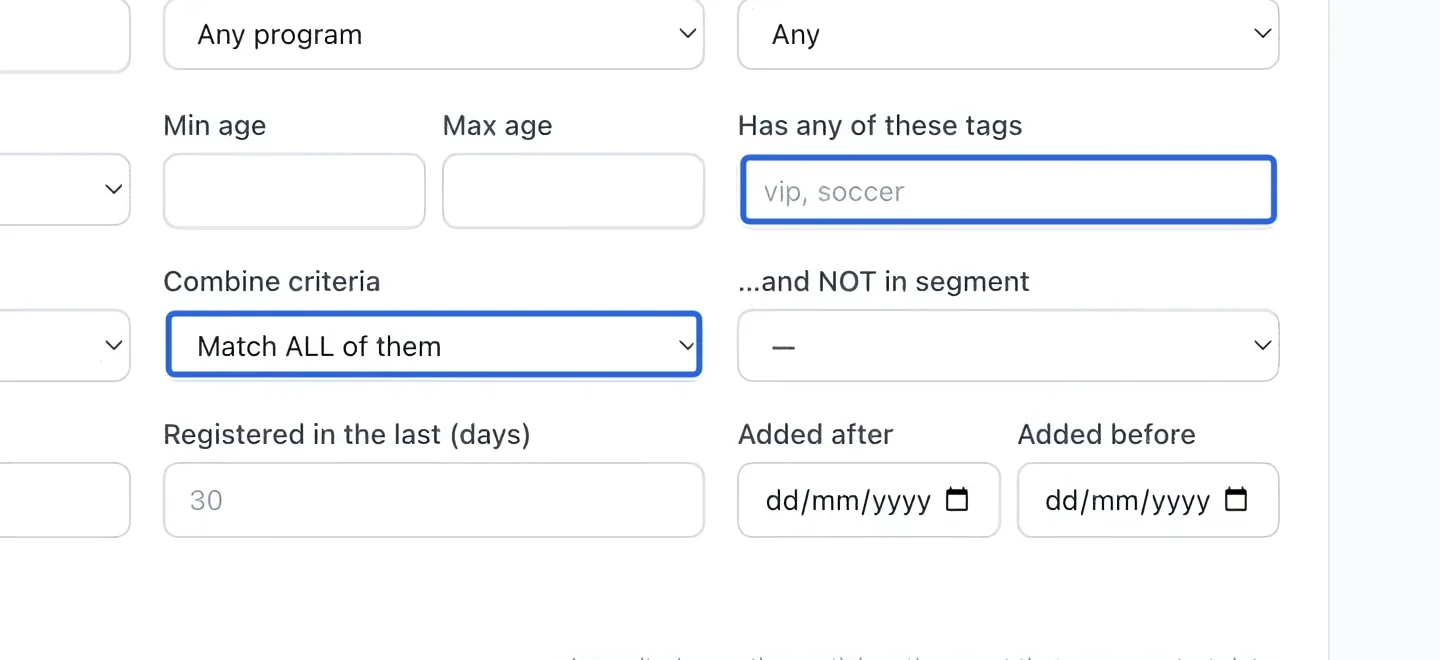Open the Combine criteria dropdown

click(x=434, y=345)
